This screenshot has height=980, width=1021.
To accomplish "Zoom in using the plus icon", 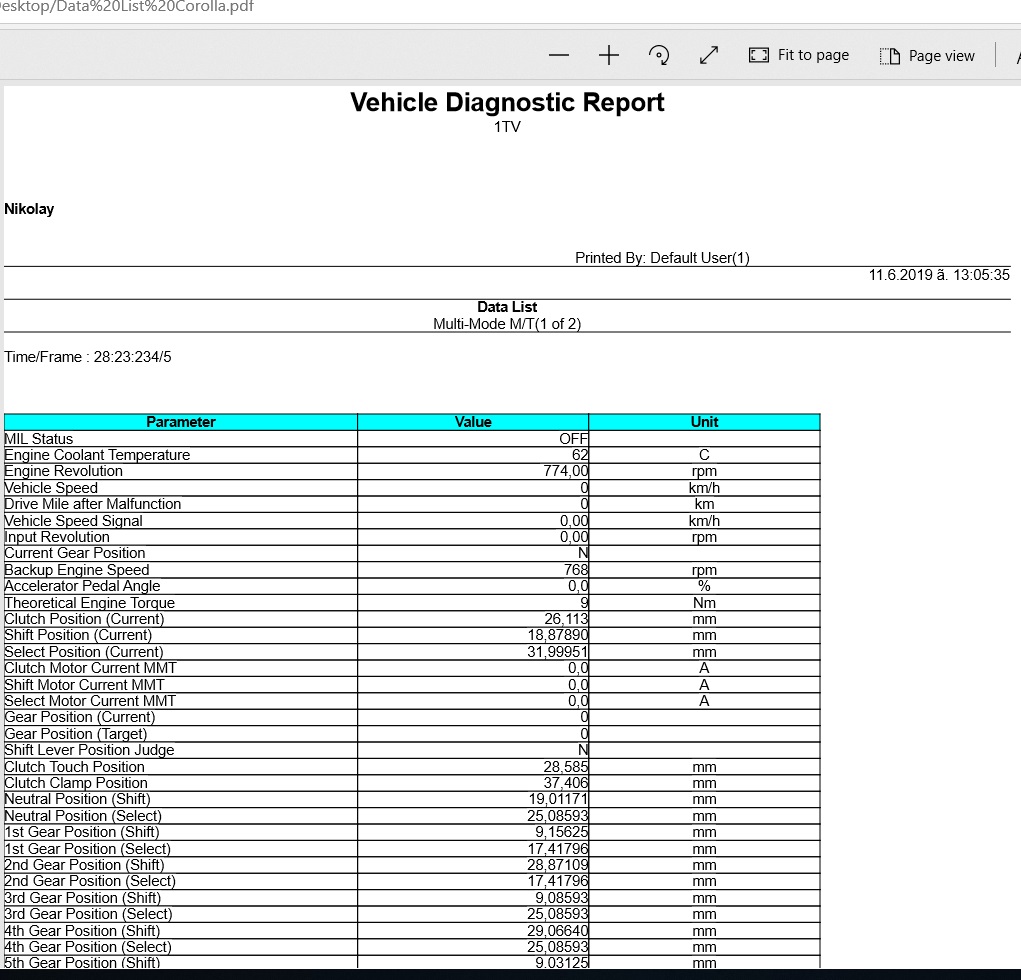I will (609, 56).
